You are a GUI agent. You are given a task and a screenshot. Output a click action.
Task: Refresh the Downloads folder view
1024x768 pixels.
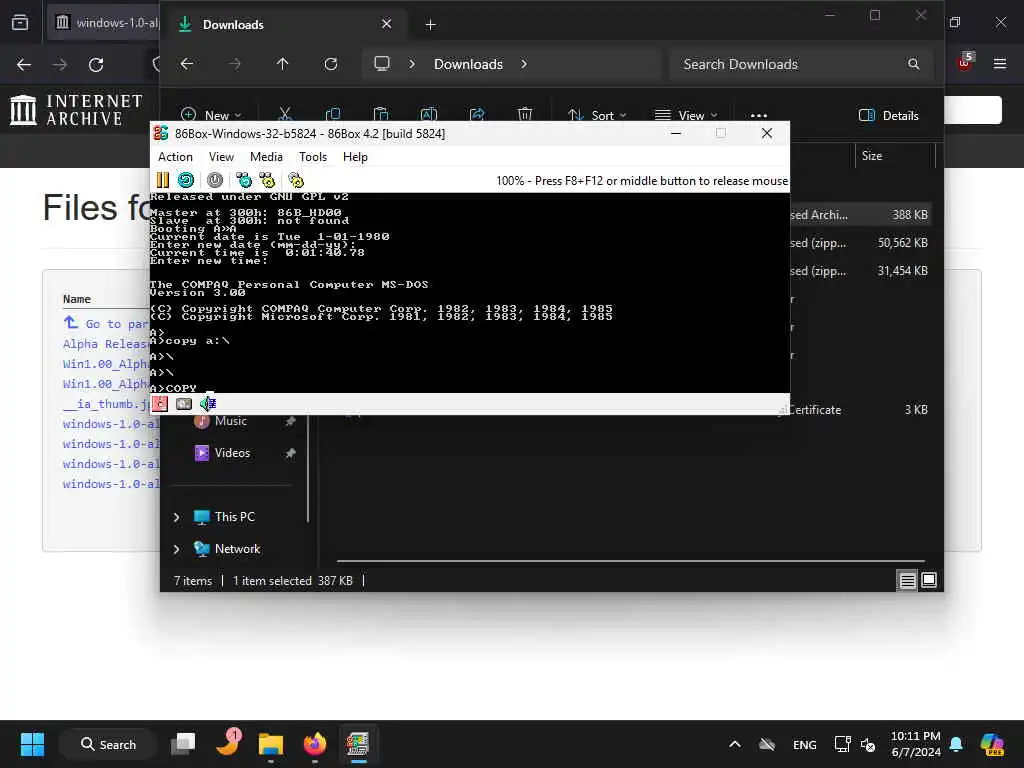tap(331, 64)
